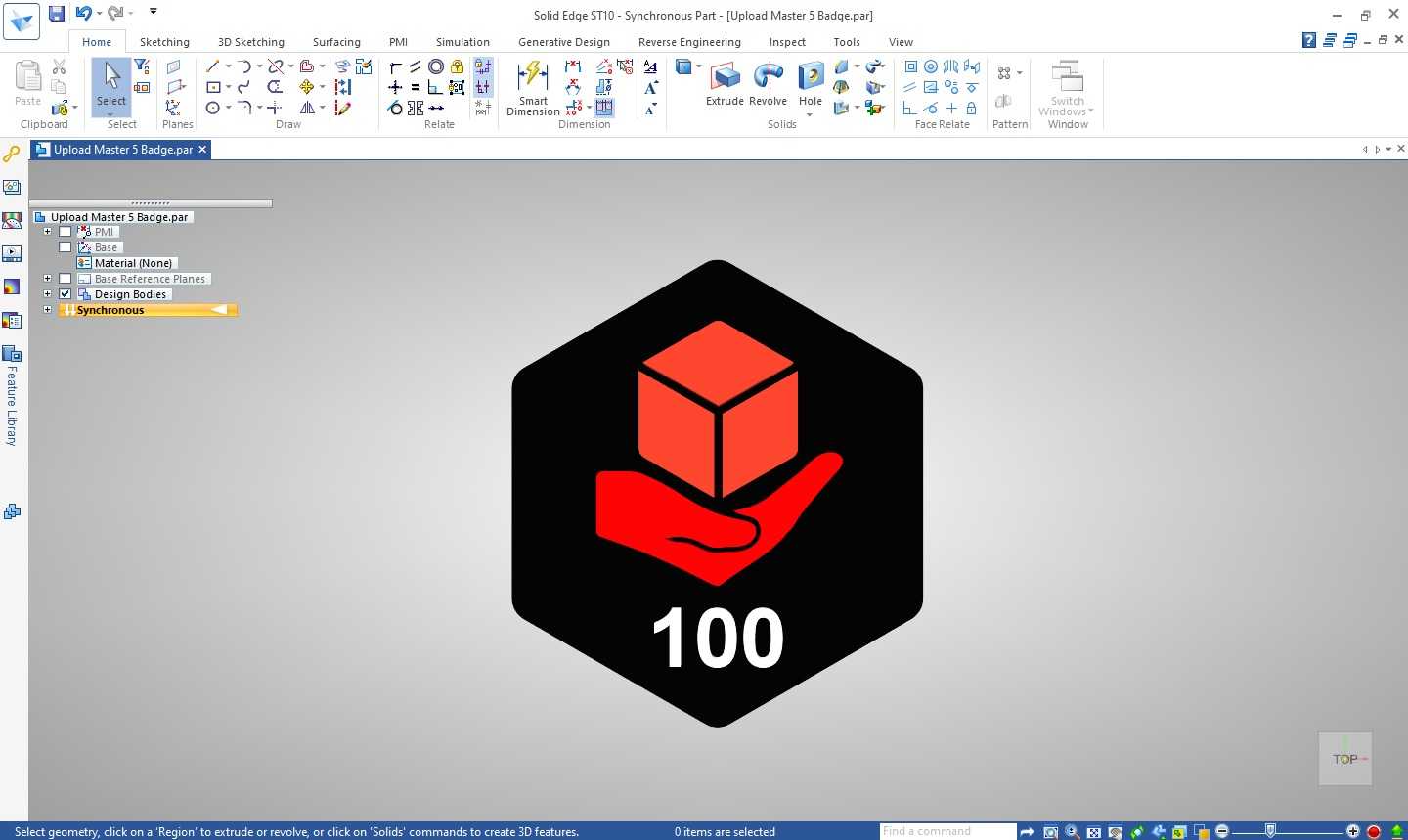Viewport: 1408px width, 840px height.
Task: Click the zoom in plus button
Action: (1353, 831)
